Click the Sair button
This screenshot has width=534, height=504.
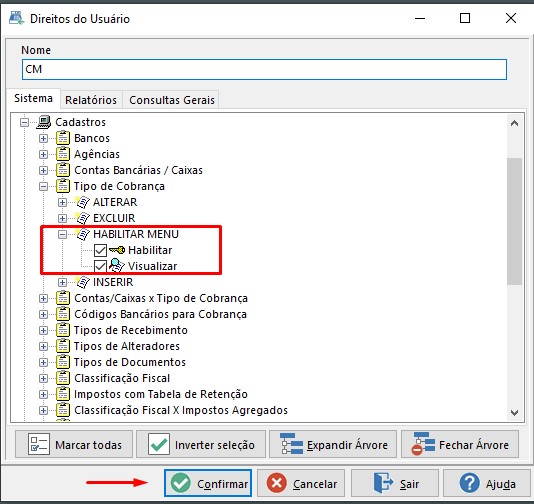tap(395, 483)
